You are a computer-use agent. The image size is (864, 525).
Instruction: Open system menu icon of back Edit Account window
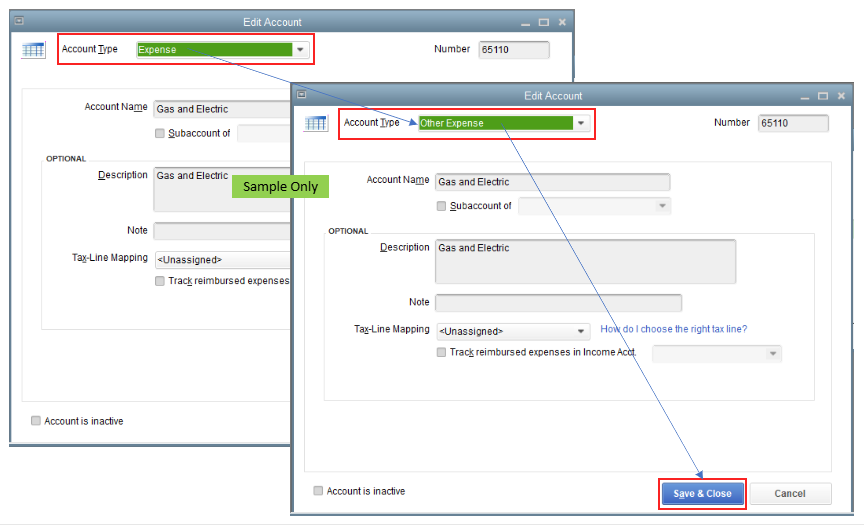[19, 21]
